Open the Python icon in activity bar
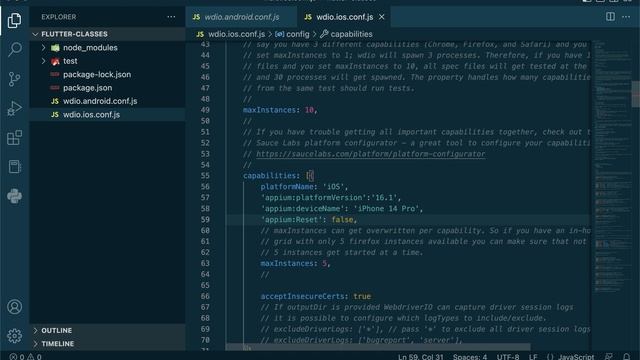Viewport: 640px width, 360px height. tap(14, 196)
